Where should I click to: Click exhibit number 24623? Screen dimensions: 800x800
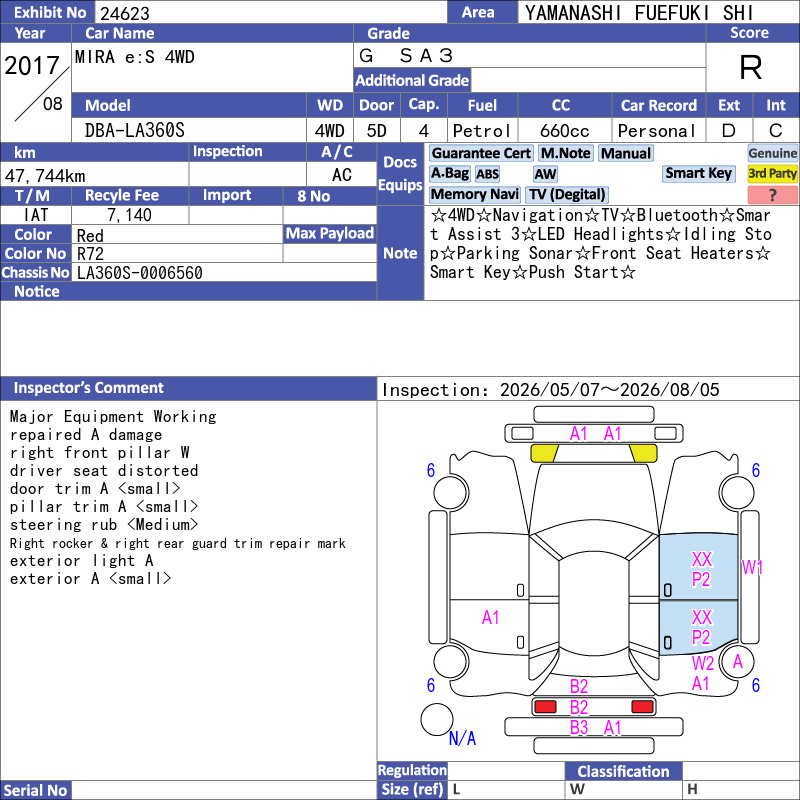125,13
